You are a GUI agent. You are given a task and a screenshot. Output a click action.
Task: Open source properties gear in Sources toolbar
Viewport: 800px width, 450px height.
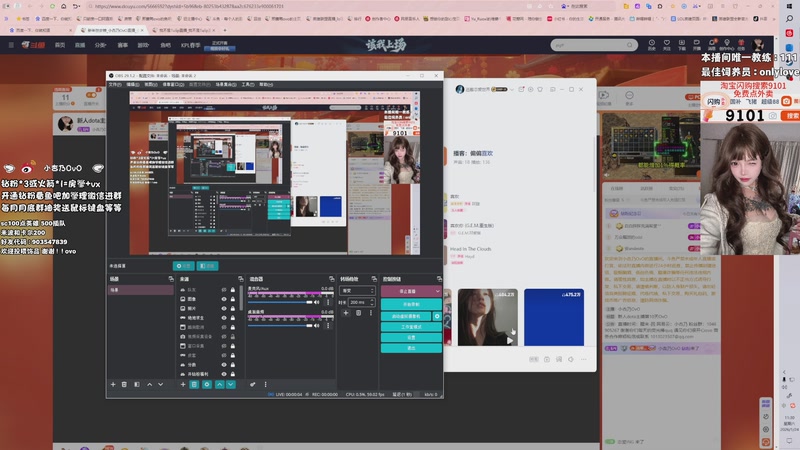(207, 384)
